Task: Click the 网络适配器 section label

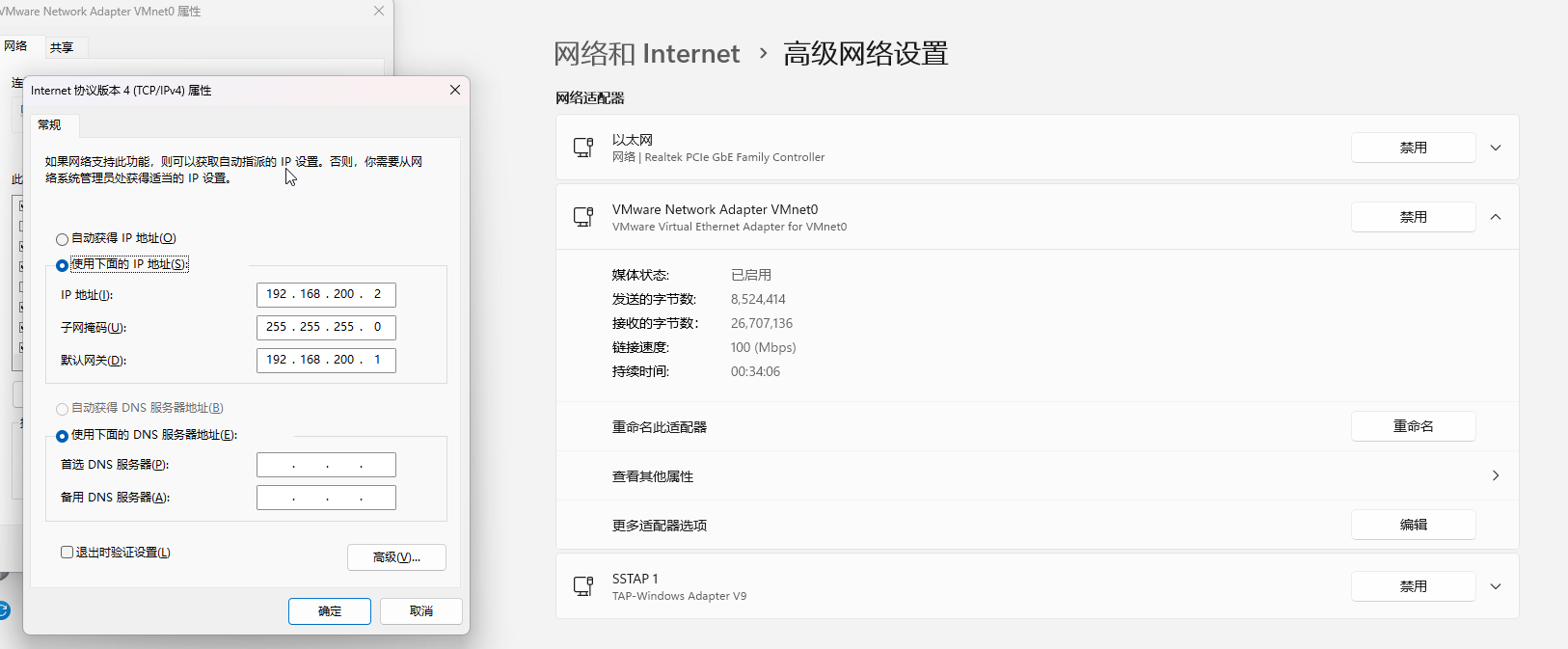Action: point(590,98)
